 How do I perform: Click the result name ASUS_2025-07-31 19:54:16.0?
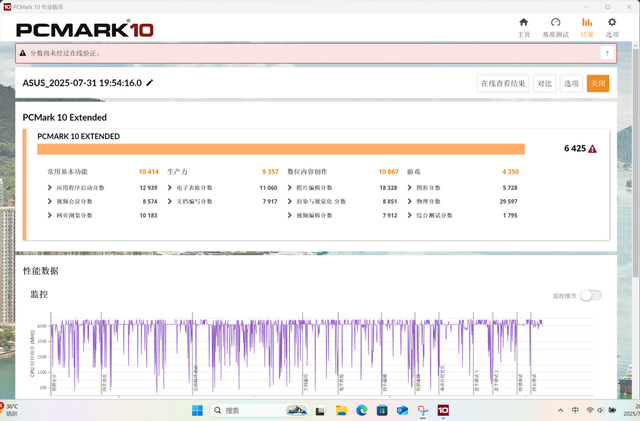point(82,83)
